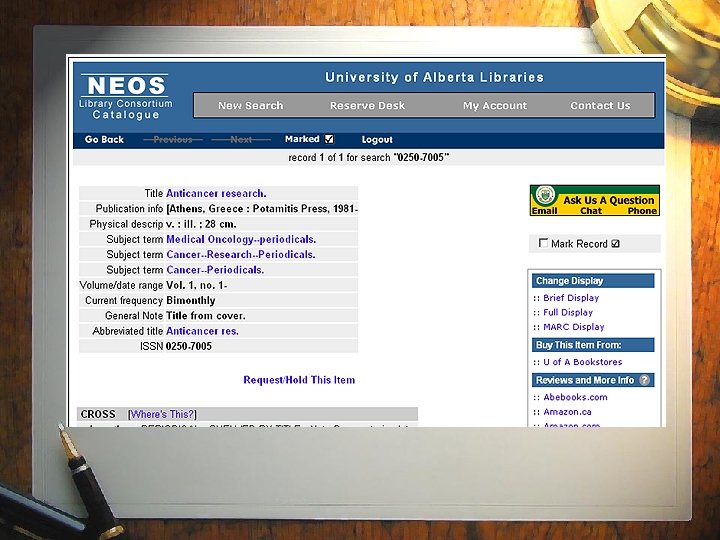Follow Cancer--Periodicals subject link
Viewport: 720px width, 540px height.
coord(215,270)
